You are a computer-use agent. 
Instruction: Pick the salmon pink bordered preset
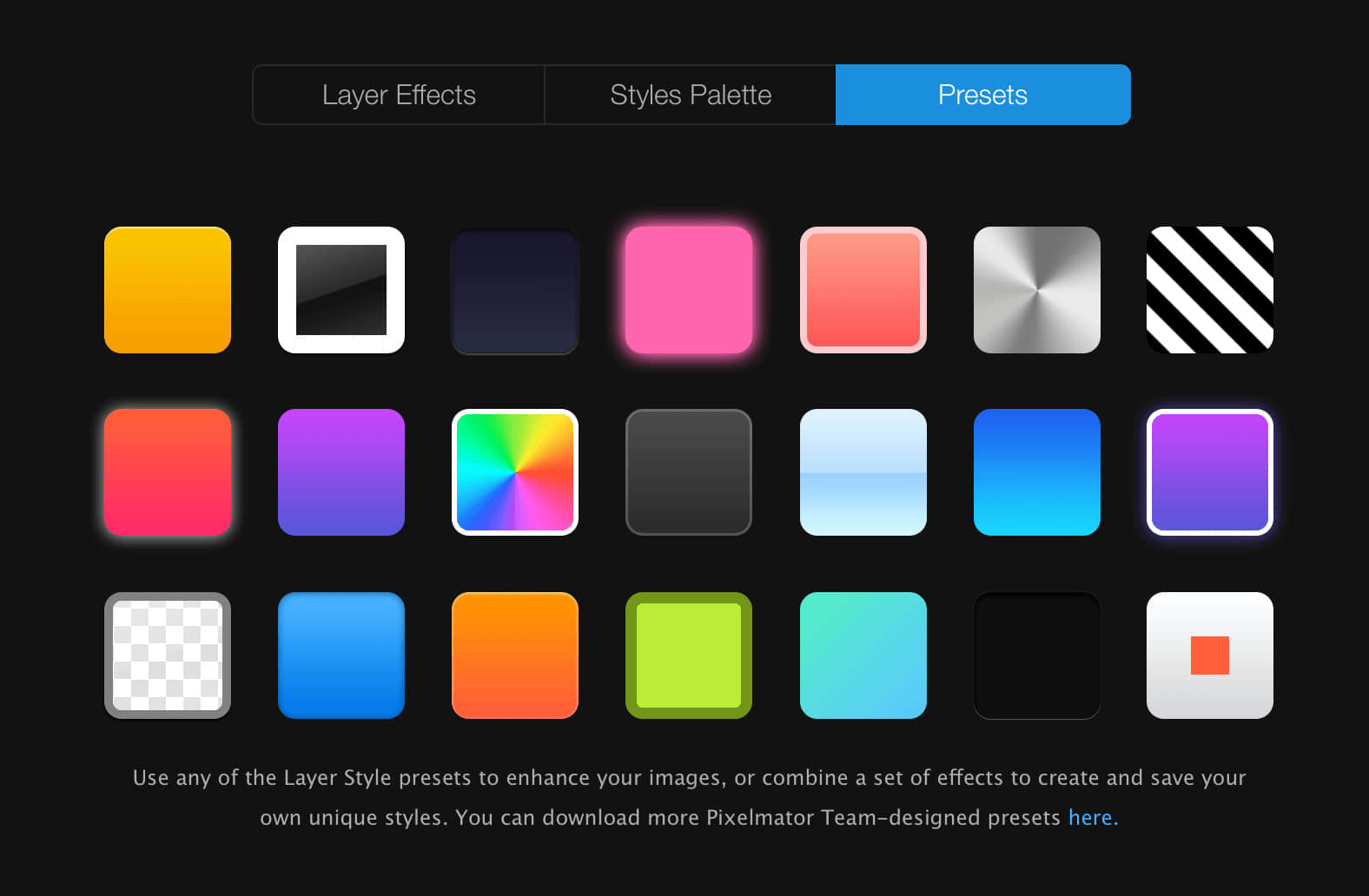point(863,290)
